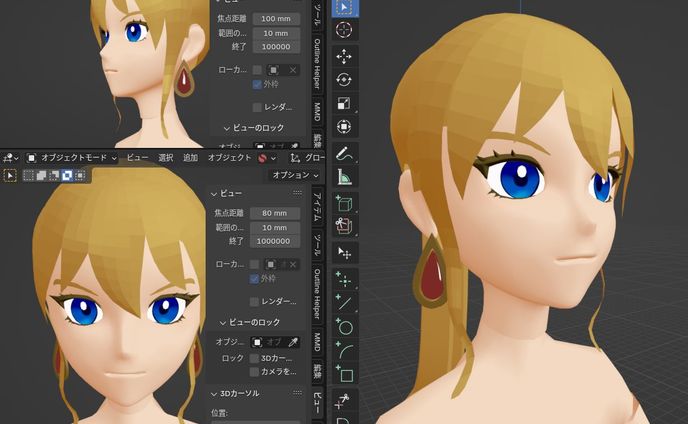The height and width of the screenshot is (424, 688).
Task: Adjust the 100 mm focal length field
Action: click(x=276, y=19)
